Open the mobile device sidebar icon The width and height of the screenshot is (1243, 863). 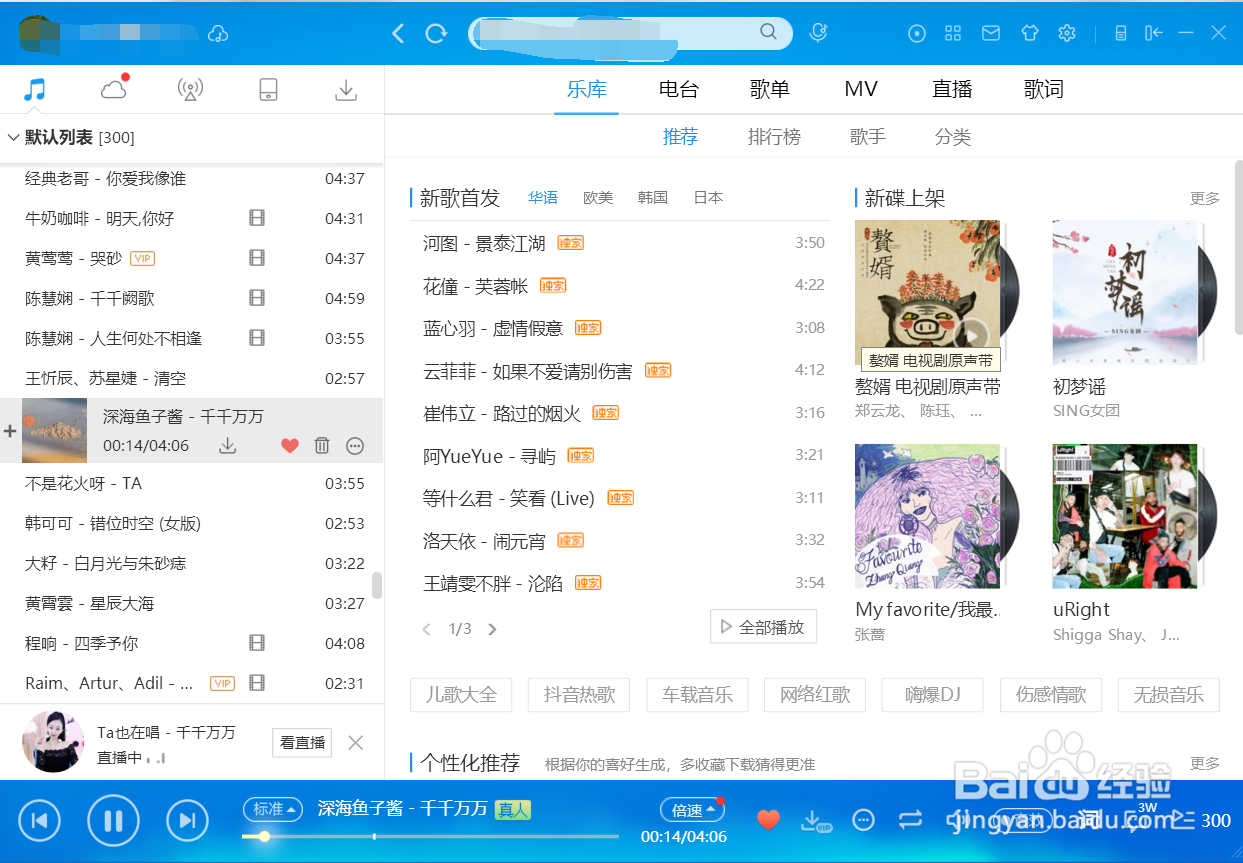(268, 90)
